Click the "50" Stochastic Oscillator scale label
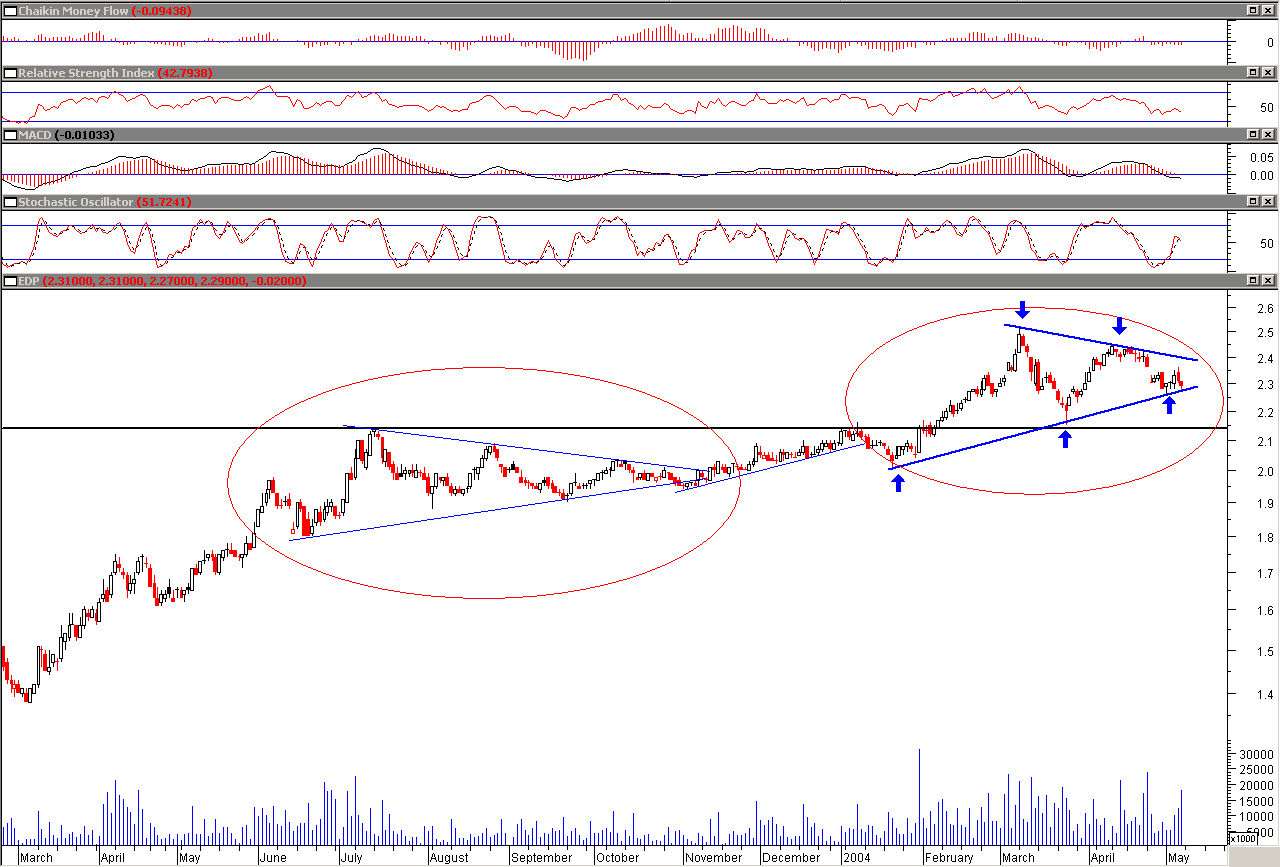The image size is (1280, 867). coord(1266,243)
